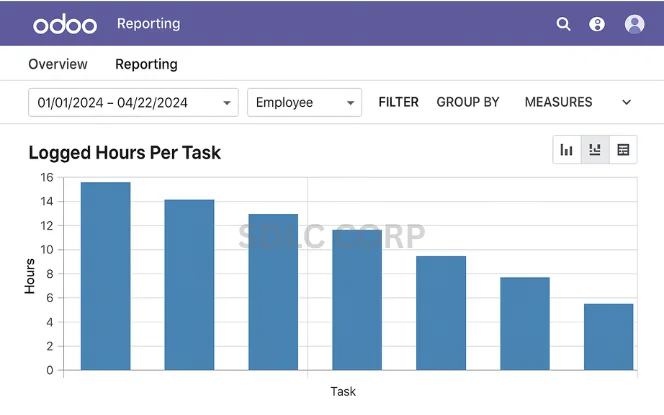664x415 pixels.
Task: Click the 16 y-axis tick label
Action: point(47,177)
